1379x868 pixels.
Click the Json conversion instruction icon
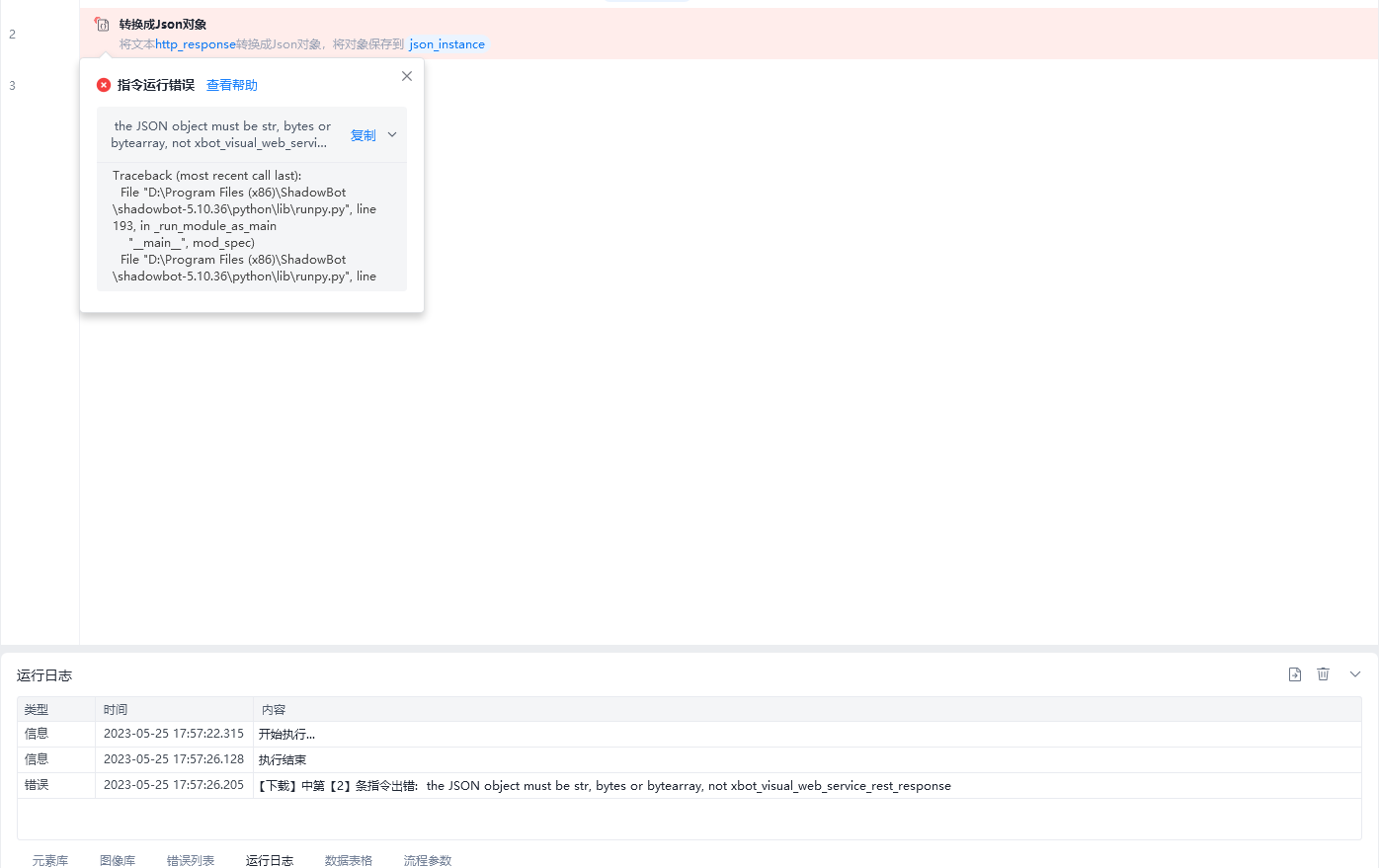point(102,24)
